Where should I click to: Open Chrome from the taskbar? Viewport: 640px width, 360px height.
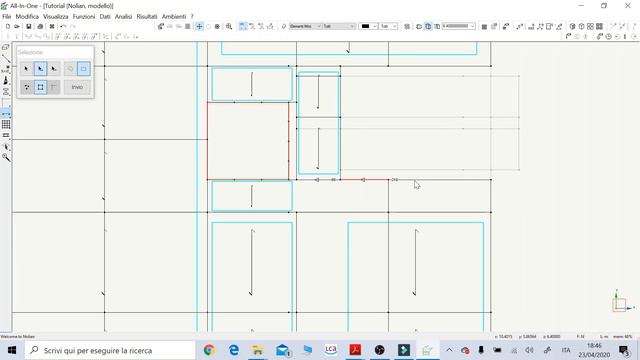pos(209,350)
